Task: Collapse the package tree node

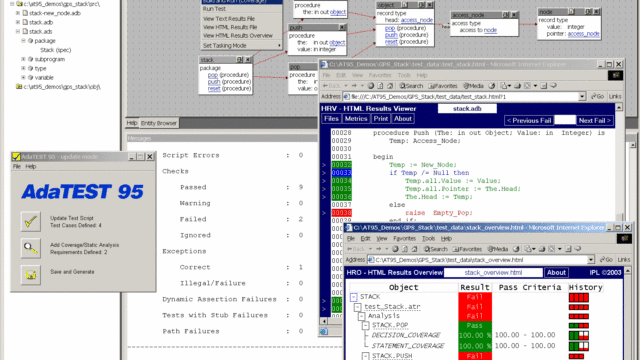Action: click(x=23, y=41)
